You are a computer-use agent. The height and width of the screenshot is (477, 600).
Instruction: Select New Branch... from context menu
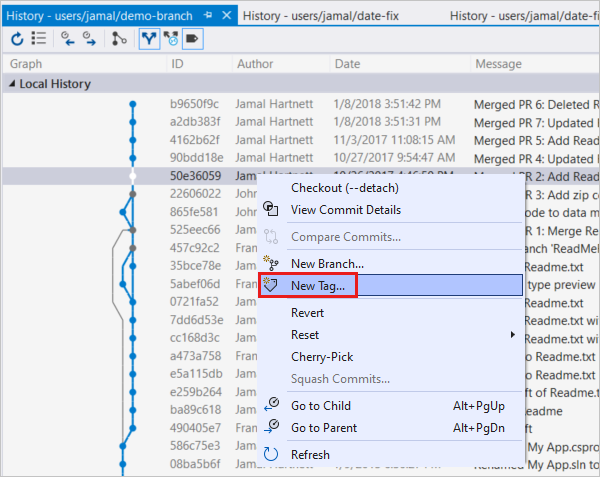(328, 264)
